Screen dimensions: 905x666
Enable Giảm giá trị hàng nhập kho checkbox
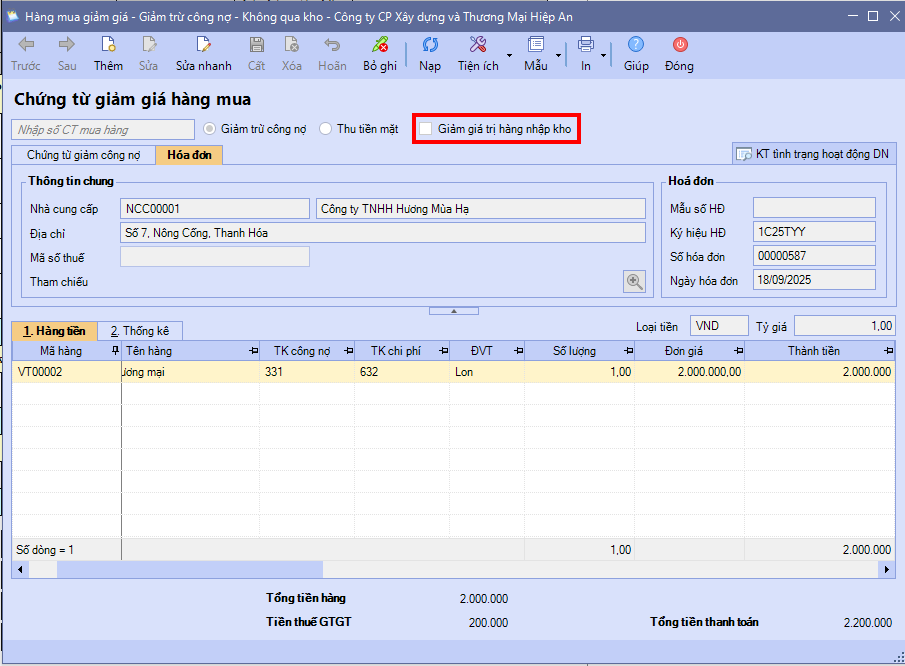pos(426,129)
